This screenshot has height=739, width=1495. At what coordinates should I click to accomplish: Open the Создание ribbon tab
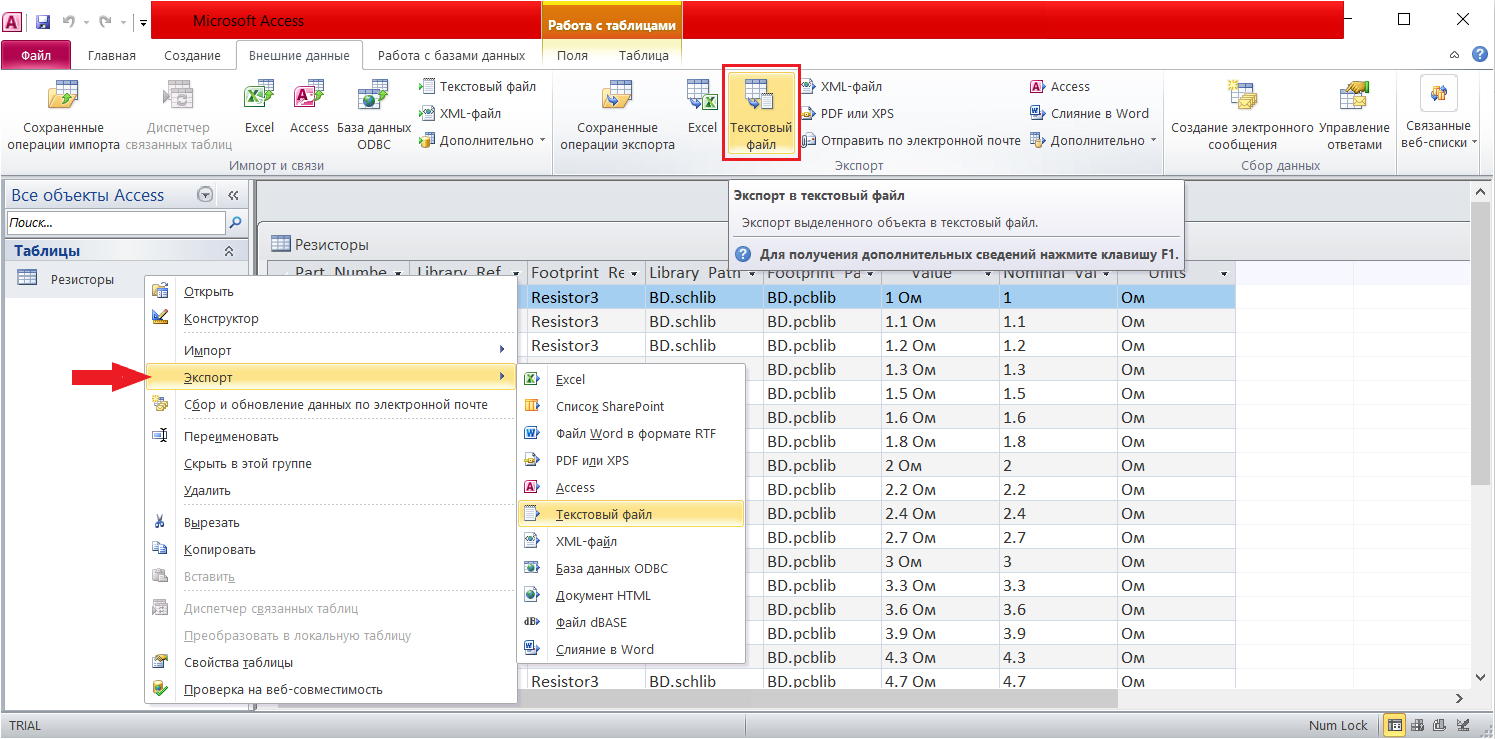coord(192,56)
